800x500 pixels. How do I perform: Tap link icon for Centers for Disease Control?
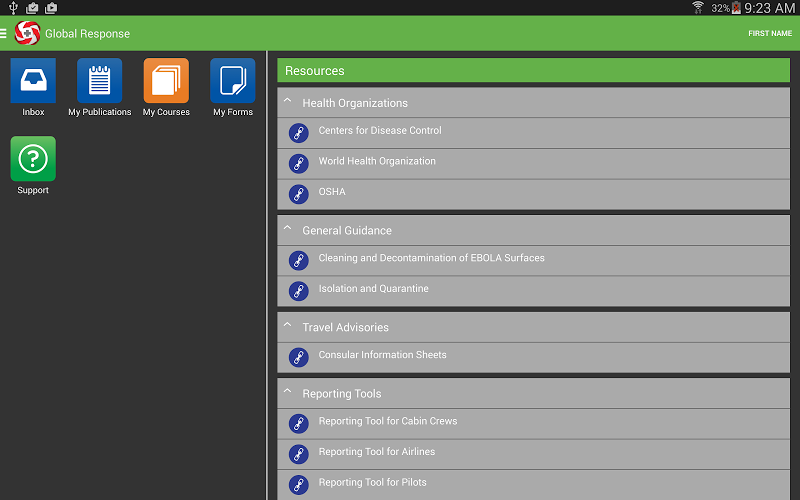tap(298, 133)
